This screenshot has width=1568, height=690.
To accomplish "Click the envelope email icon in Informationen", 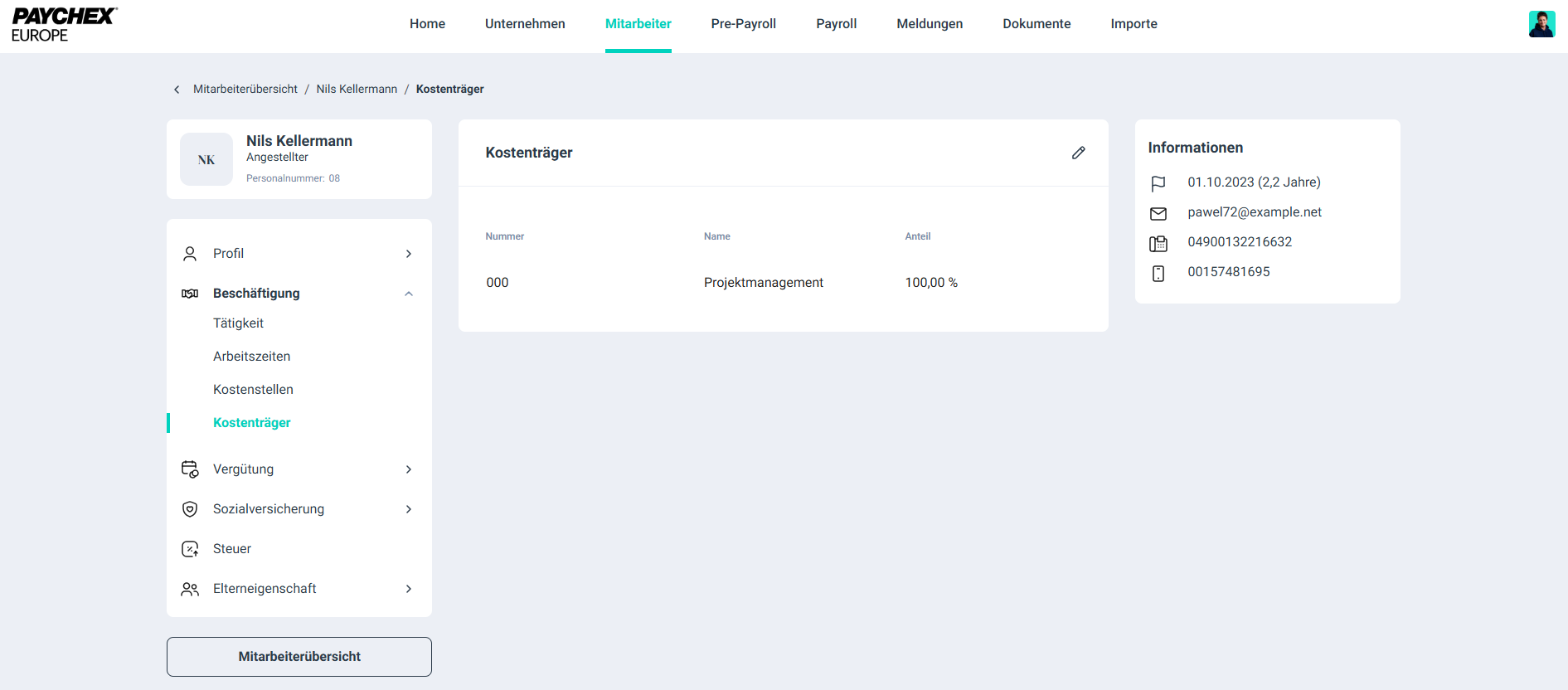I will coord(1158,213).
